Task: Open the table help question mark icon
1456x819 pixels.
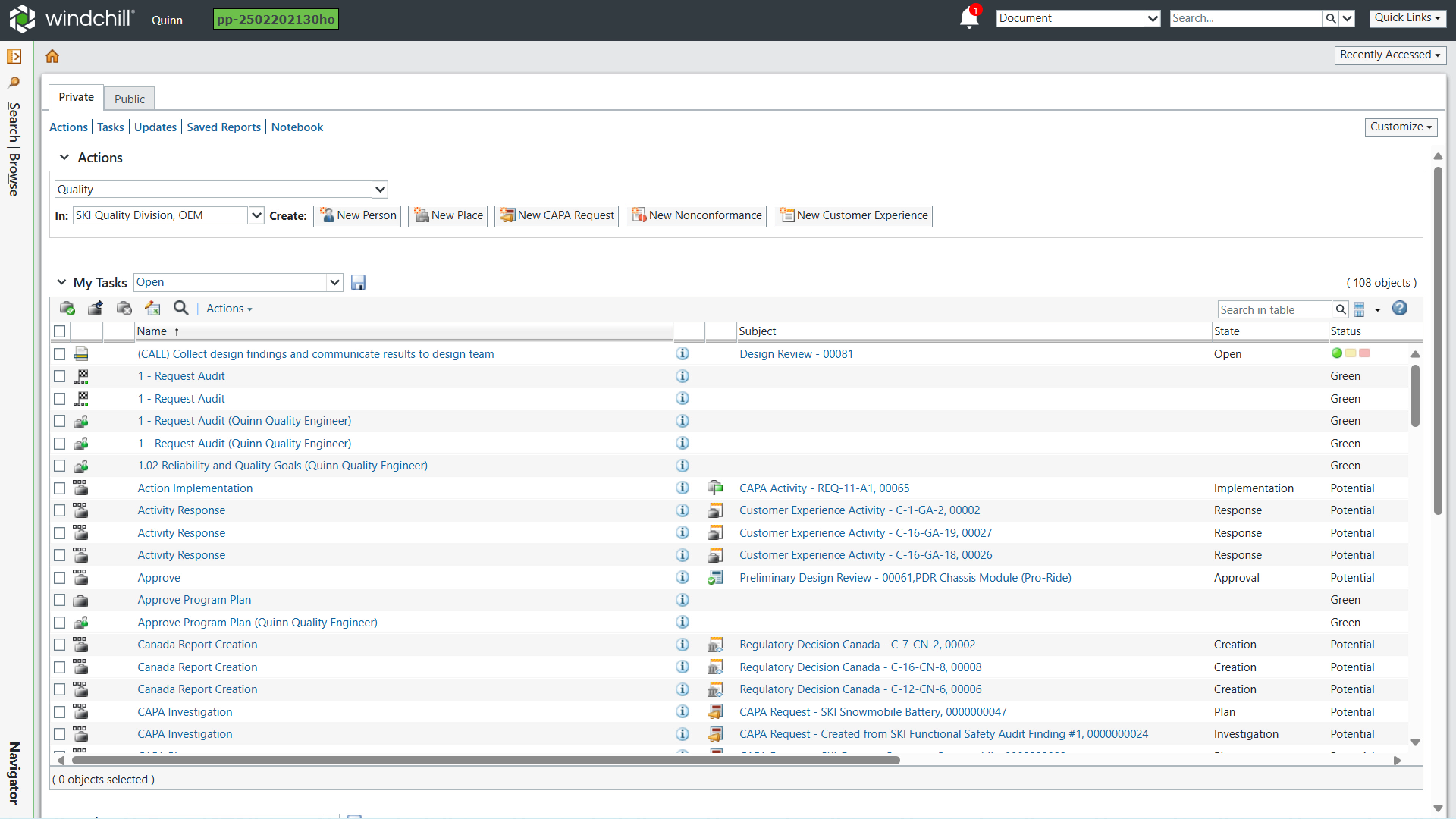Action: (1400, 308)
